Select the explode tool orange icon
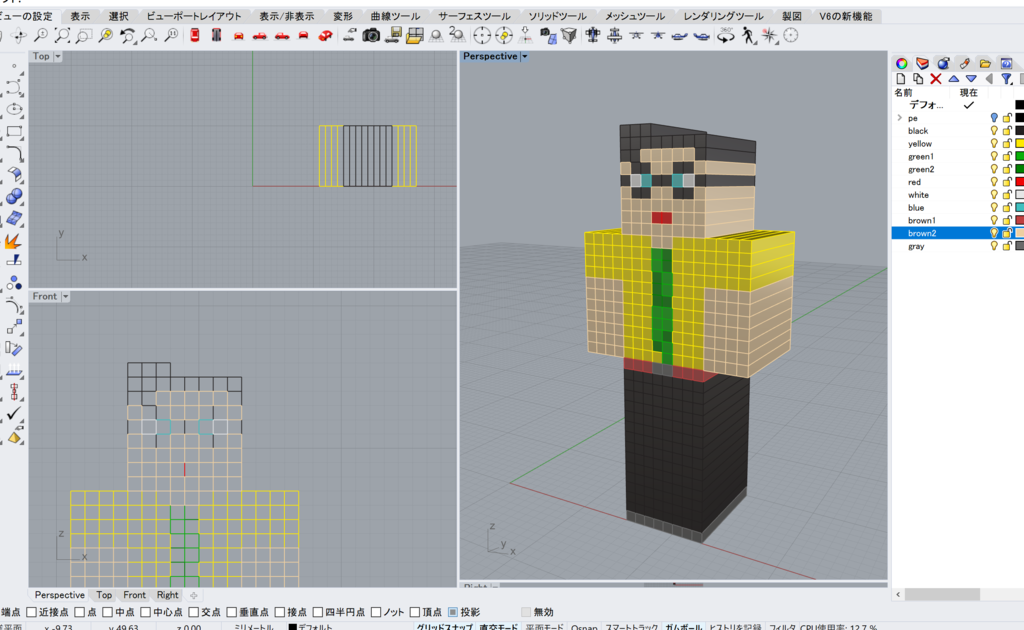The width and height of the screenshot is (1024, 630). pos(13,242)
